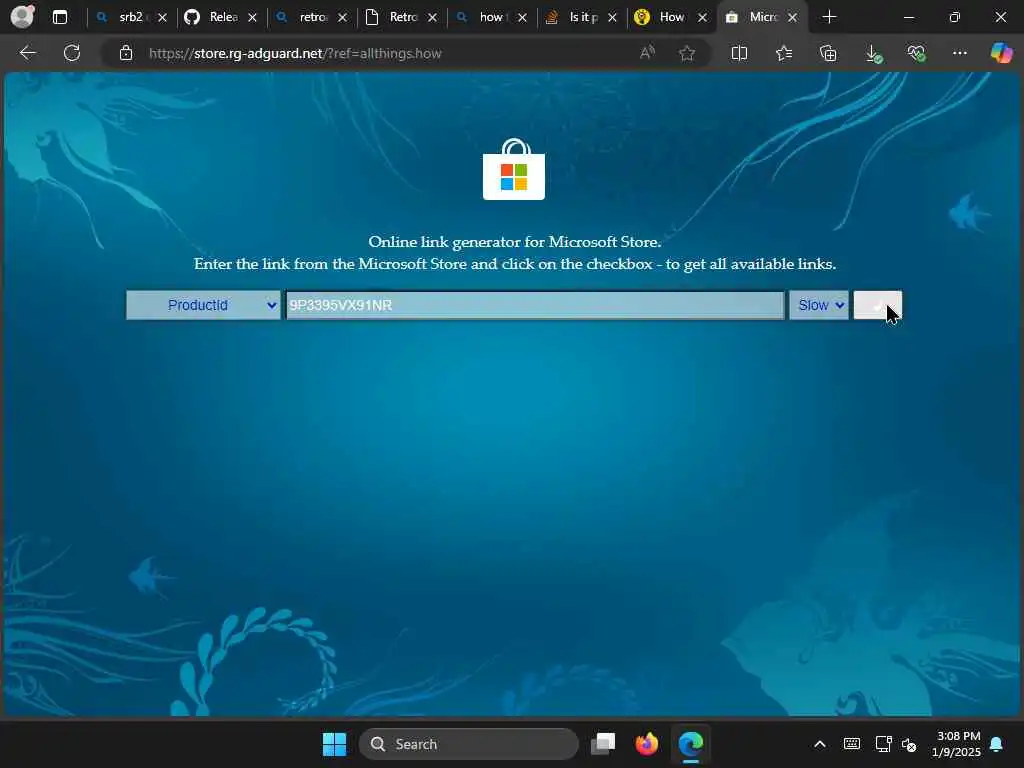The image size is (1024, 768).
Task: Click the taskbar Search box
Action: pyautogui.click(x=469, y=744)
